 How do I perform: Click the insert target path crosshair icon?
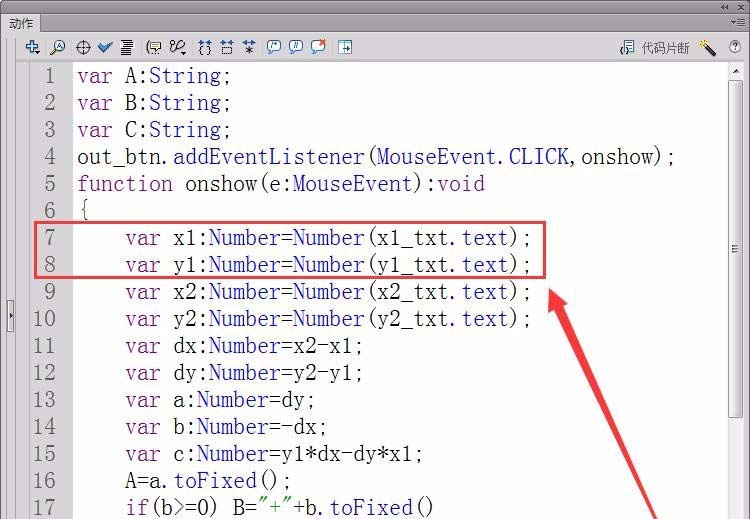[x=83, y=47]
